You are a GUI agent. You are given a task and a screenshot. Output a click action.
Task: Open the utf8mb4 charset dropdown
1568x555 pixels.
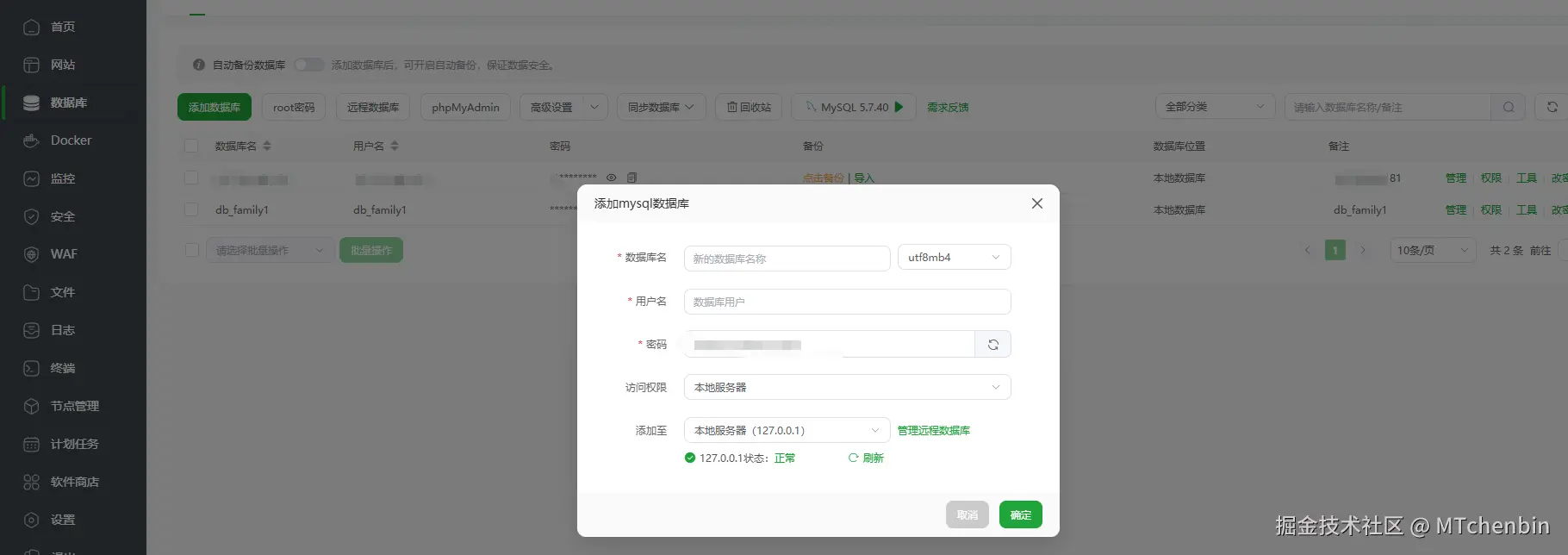coord(954,257)
